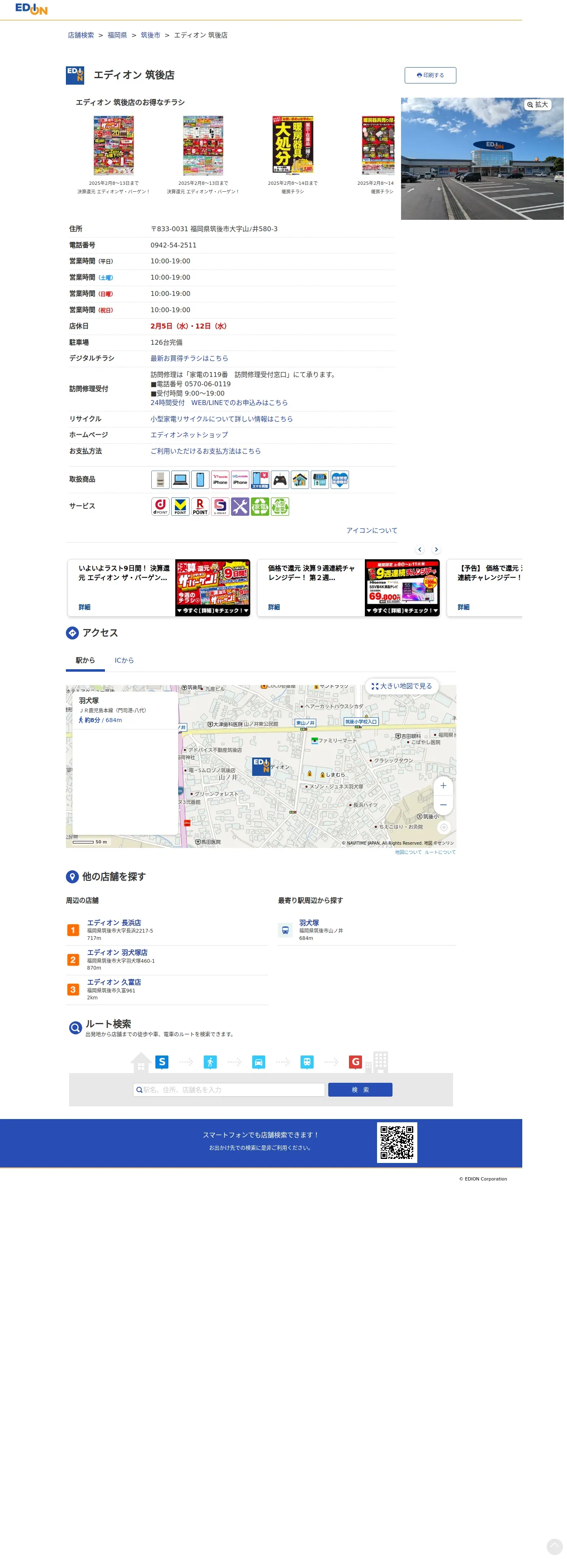This screenshot has height=1568, width=567.
Task: Open the small appliance recycling info link
Action: (x=221, y=419)
